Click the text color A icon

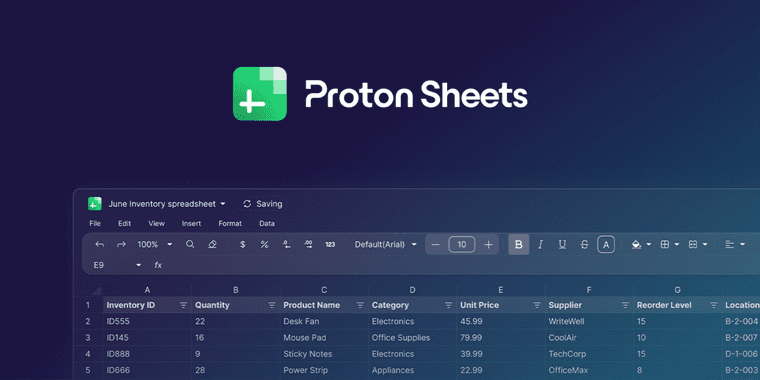606,244
